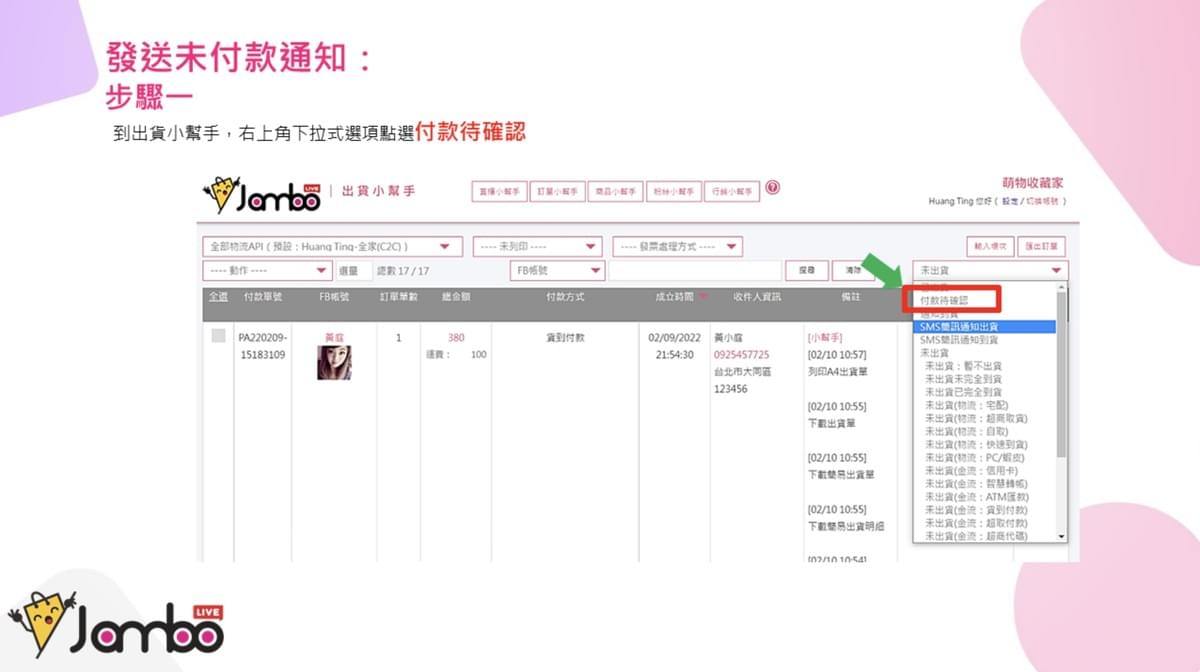
Task: Select SMS簡訊通知到貨 option
Action: point(984,340)
